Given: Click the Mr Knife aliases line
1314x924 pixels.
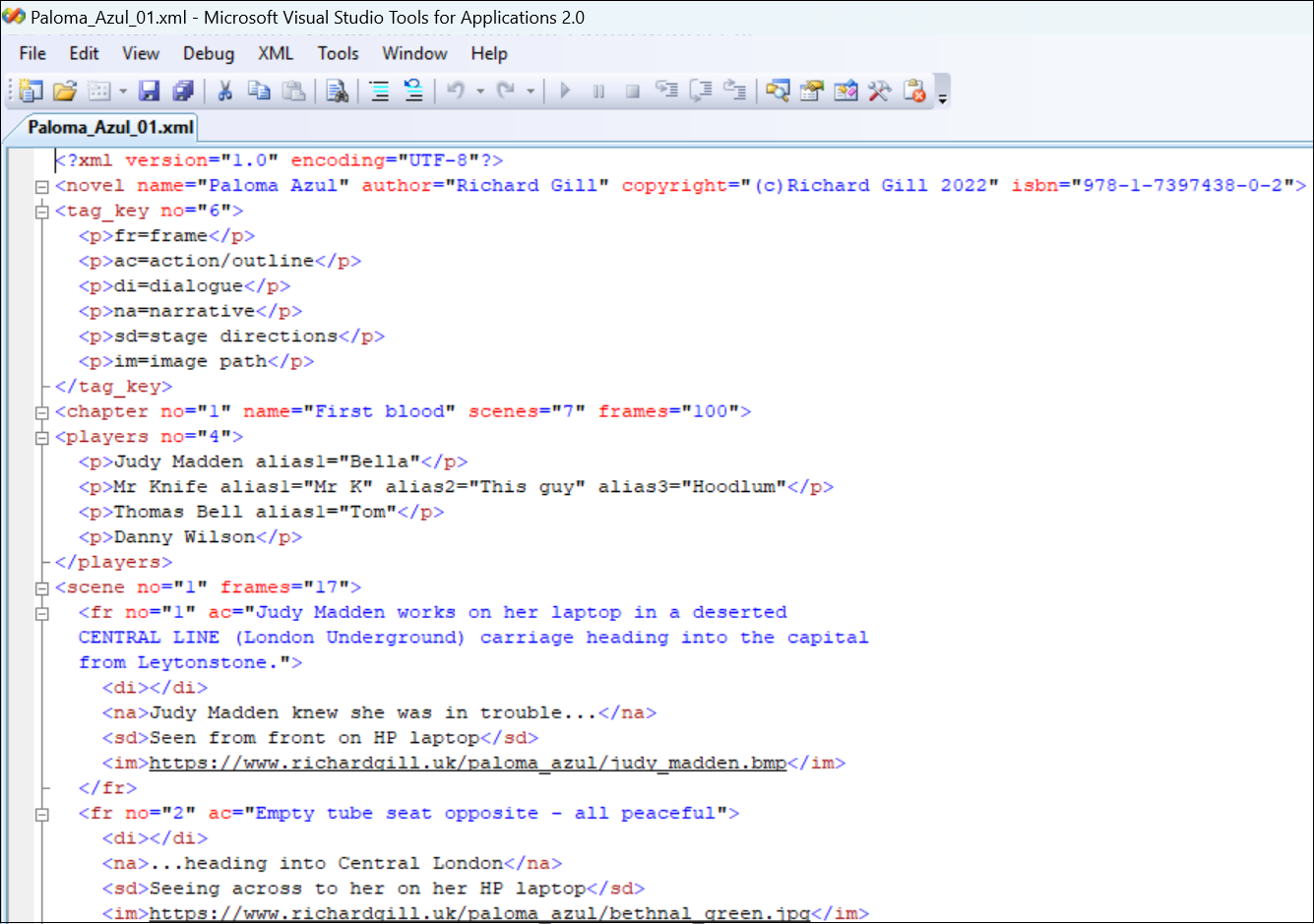Looking at the screenshot, I should pos(457,487).
